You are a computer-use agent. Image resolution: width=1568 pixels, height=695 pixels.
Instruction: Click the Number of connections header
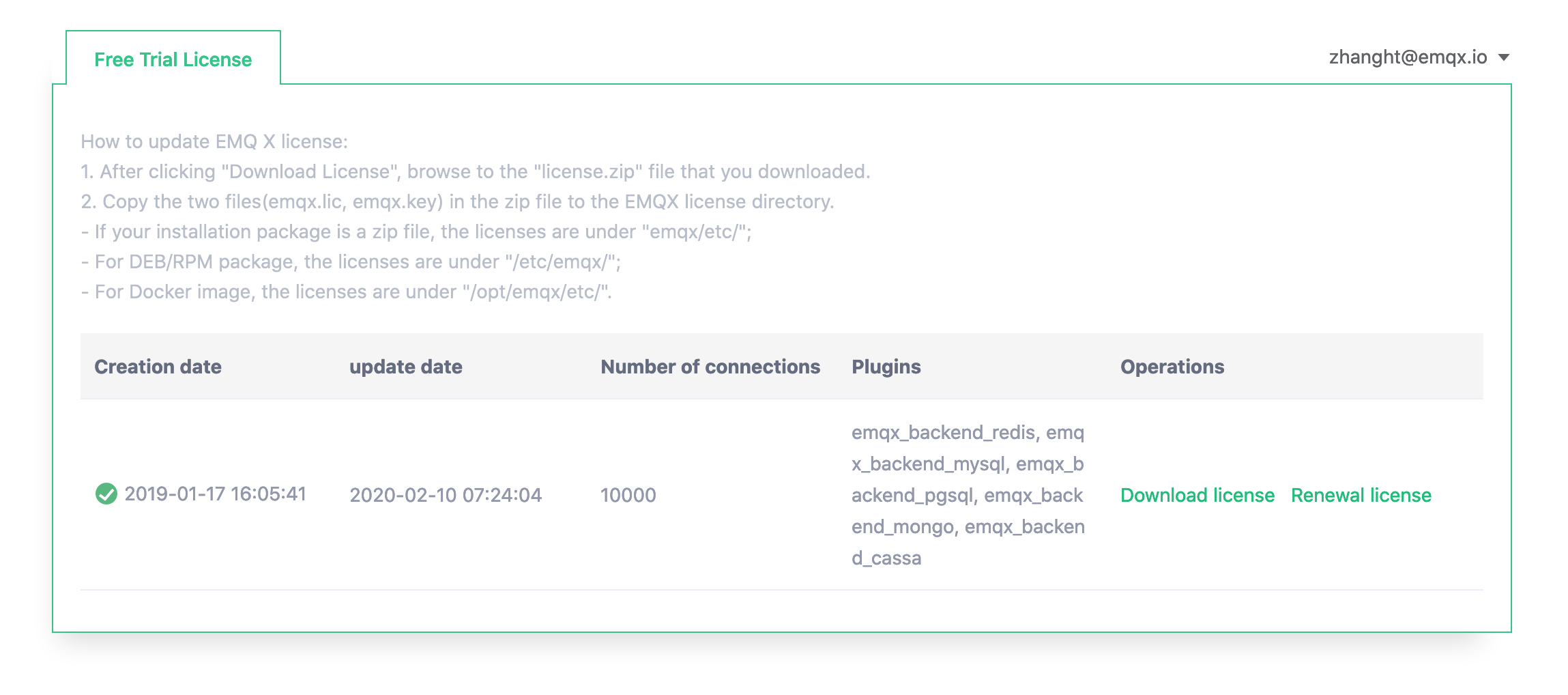click(710, 367)
